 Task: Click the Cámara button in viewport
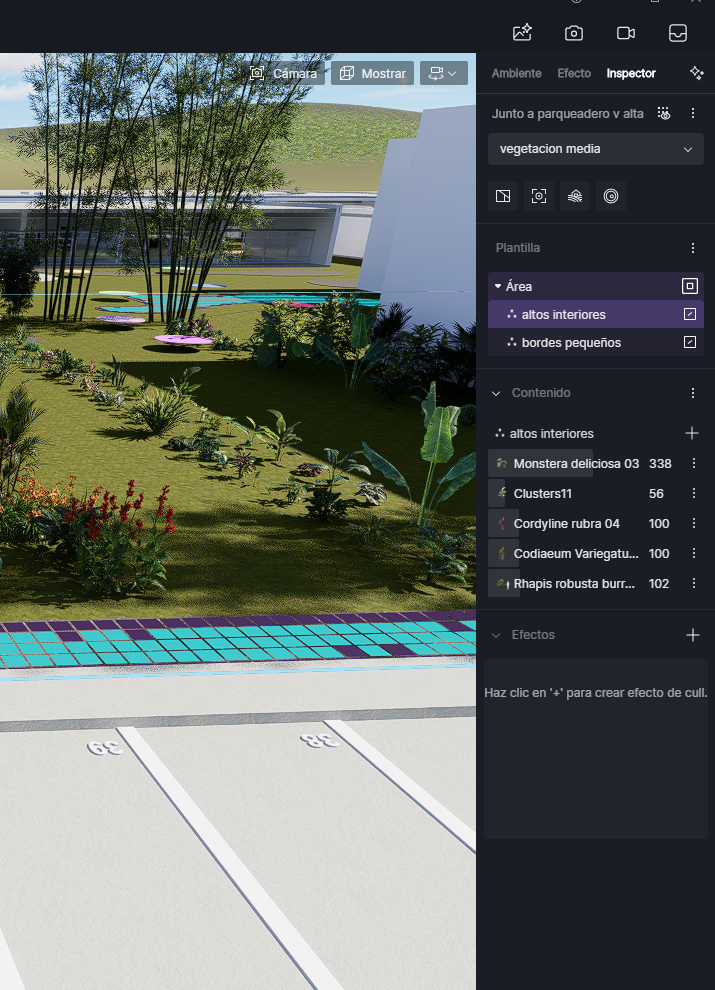pos(283,73)
